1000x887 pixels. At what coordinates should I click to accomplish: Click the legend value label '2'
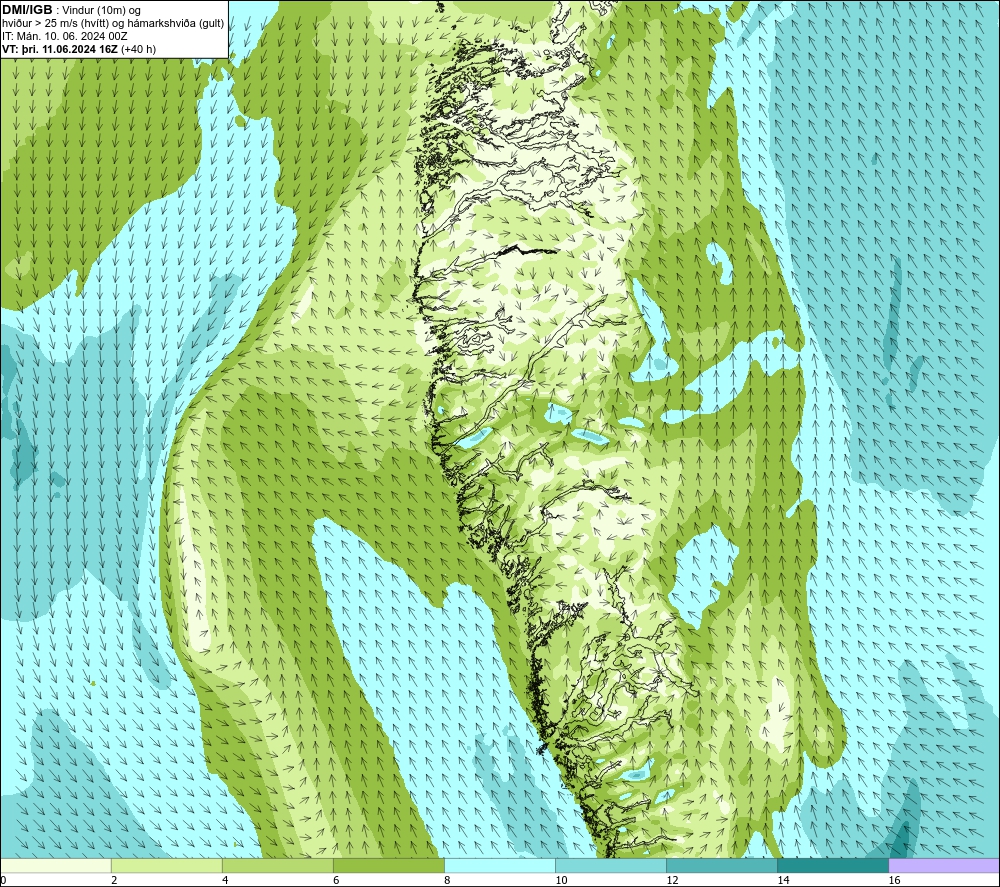pyautogui.click(x=114, y=880)
